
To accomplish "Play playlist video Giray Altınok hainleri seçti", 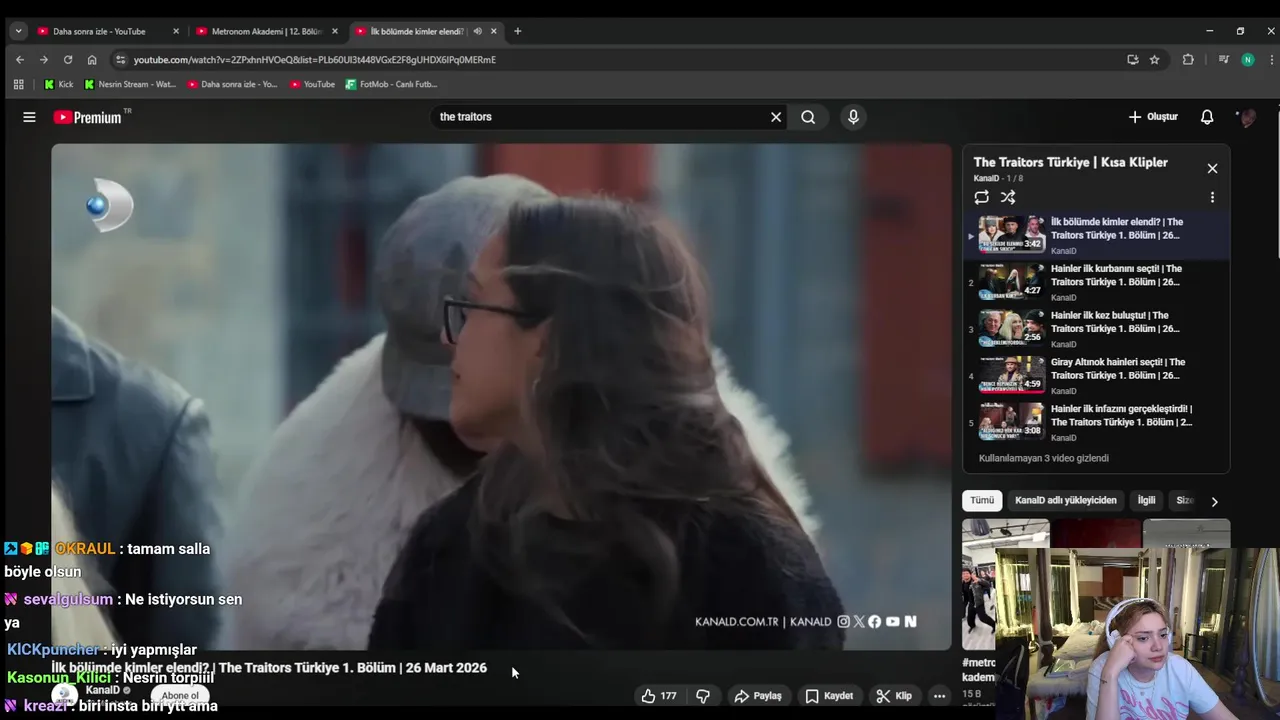I will coord(1096,377).
